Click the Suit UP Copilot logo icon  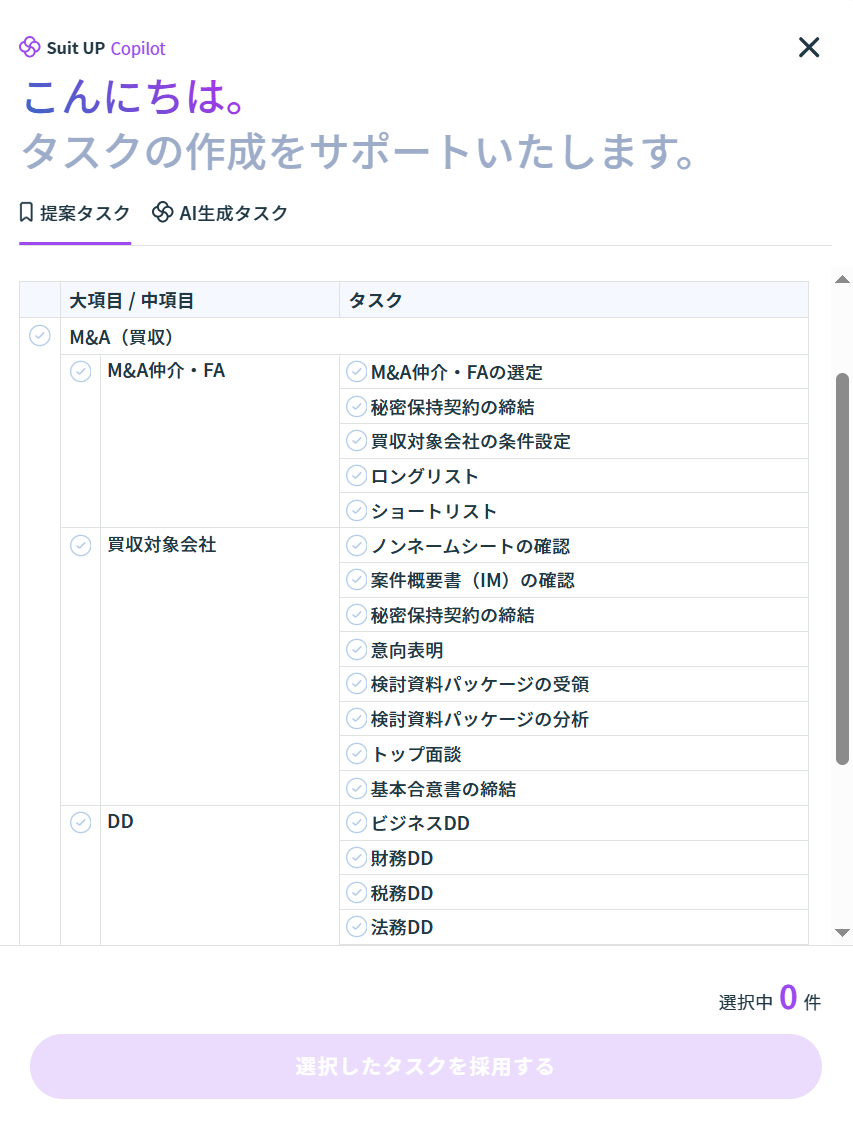(30, 47)
